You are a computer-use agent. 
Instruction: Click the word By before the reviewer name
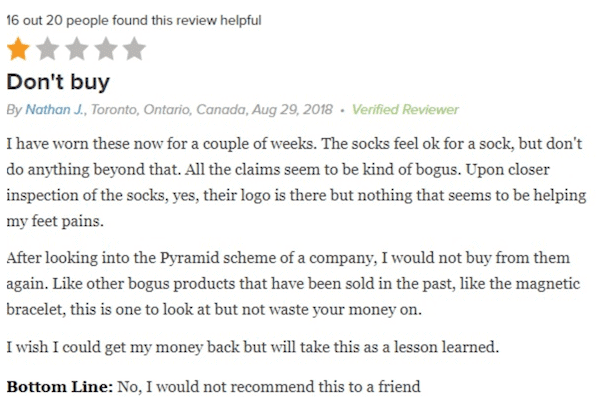tap(14, 110)
